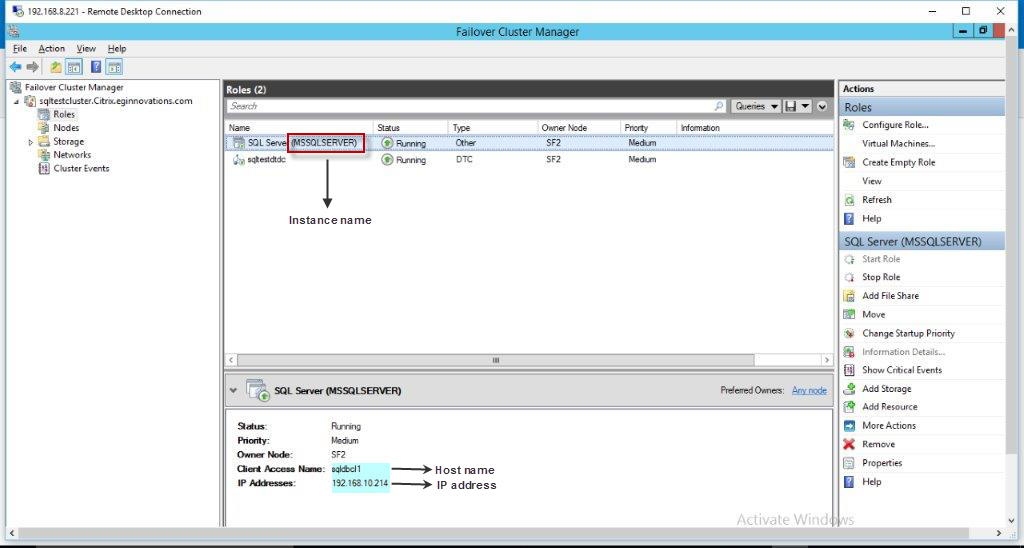Go back with the blue left arrow

(x=16, y=67)
